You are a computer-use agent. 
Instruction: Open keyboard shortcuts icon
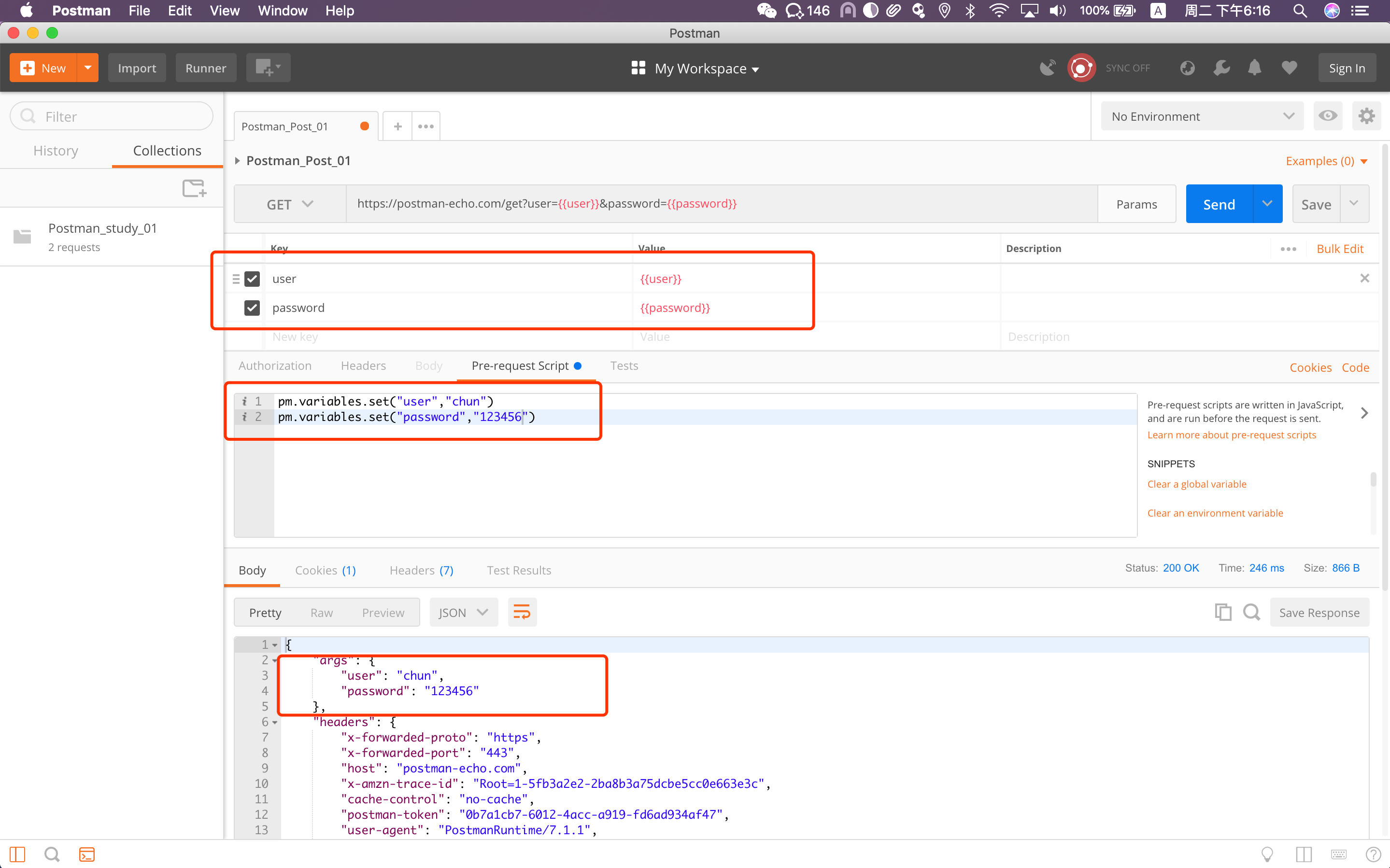click(x=1338, y=854)
